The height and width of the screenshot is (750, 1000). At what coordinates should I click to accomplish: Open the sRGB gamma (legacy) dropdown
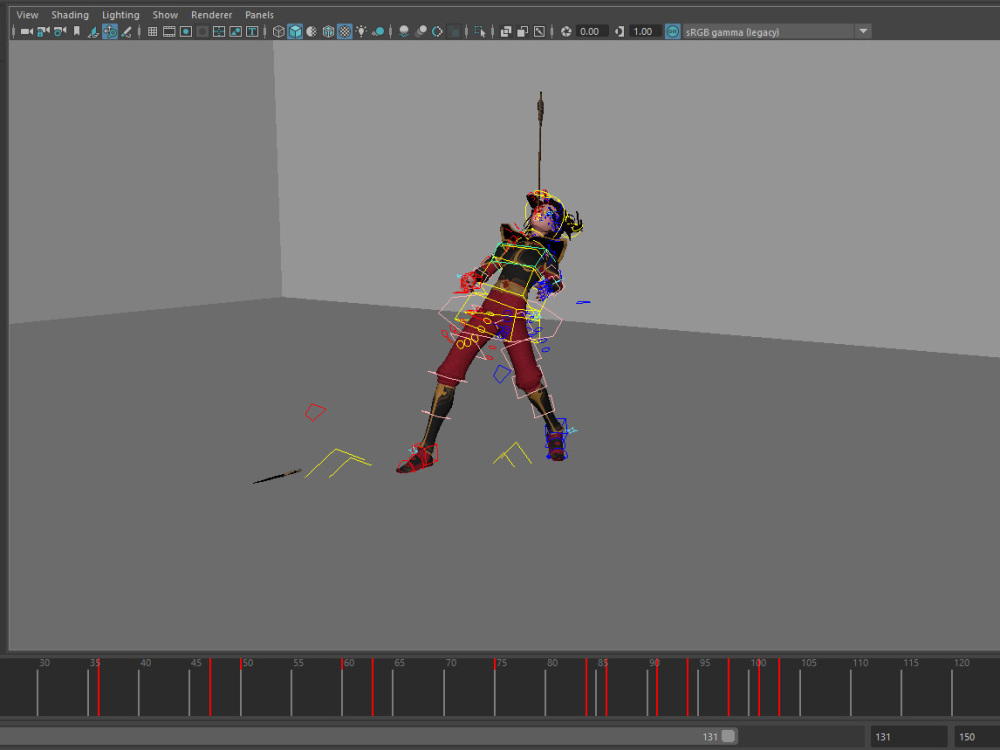coord(776,31)
